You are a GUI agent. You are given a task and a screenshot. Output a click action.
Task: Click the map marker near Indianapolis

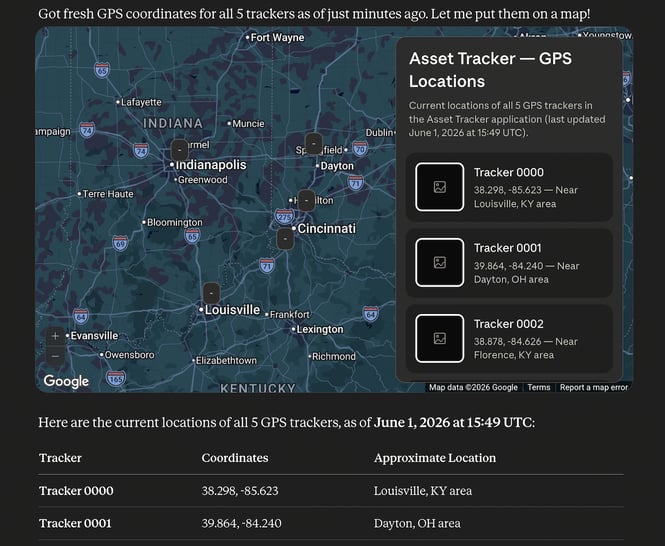(x=180, y=149)
